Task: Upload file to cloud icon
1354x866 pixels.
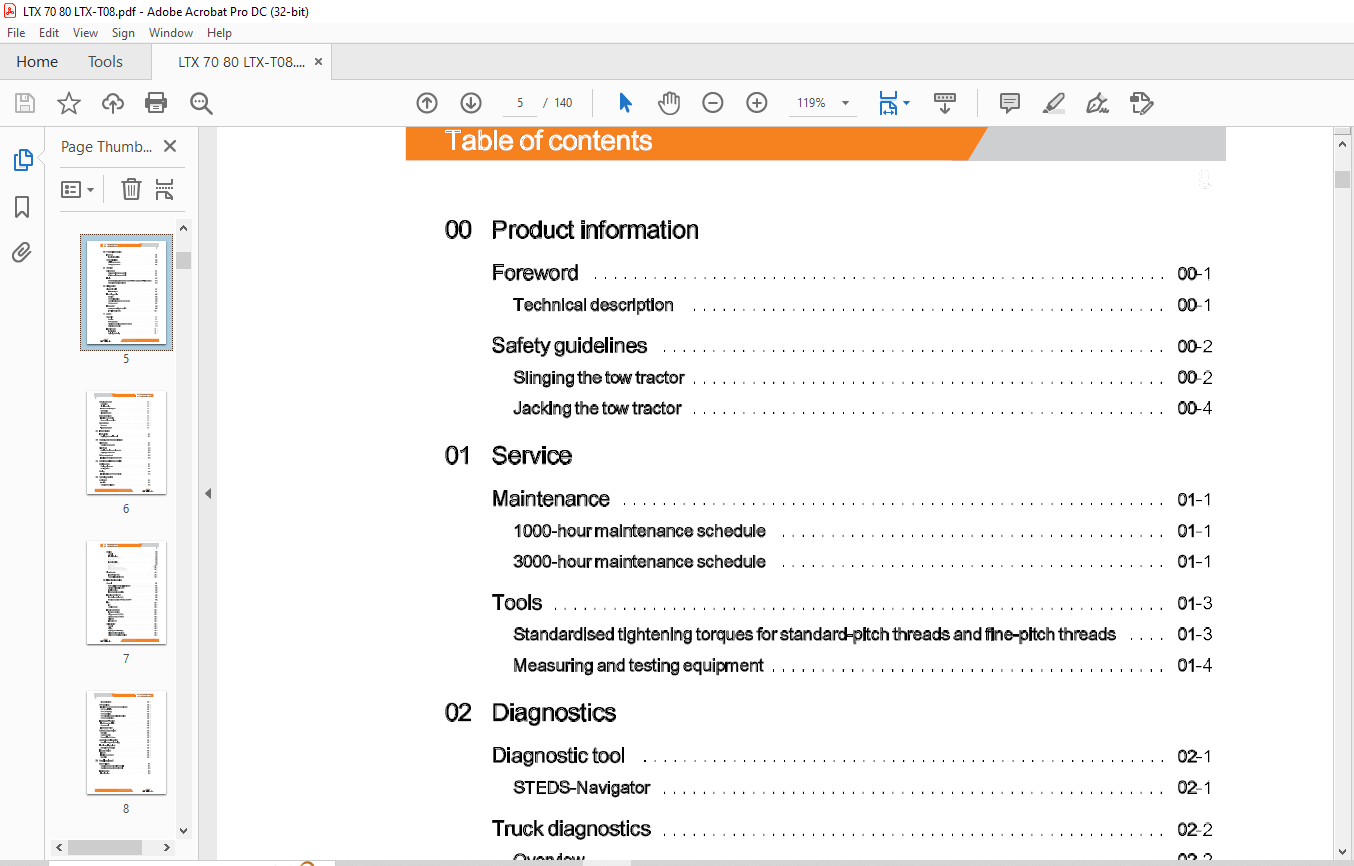Action: tap(113, 103)
